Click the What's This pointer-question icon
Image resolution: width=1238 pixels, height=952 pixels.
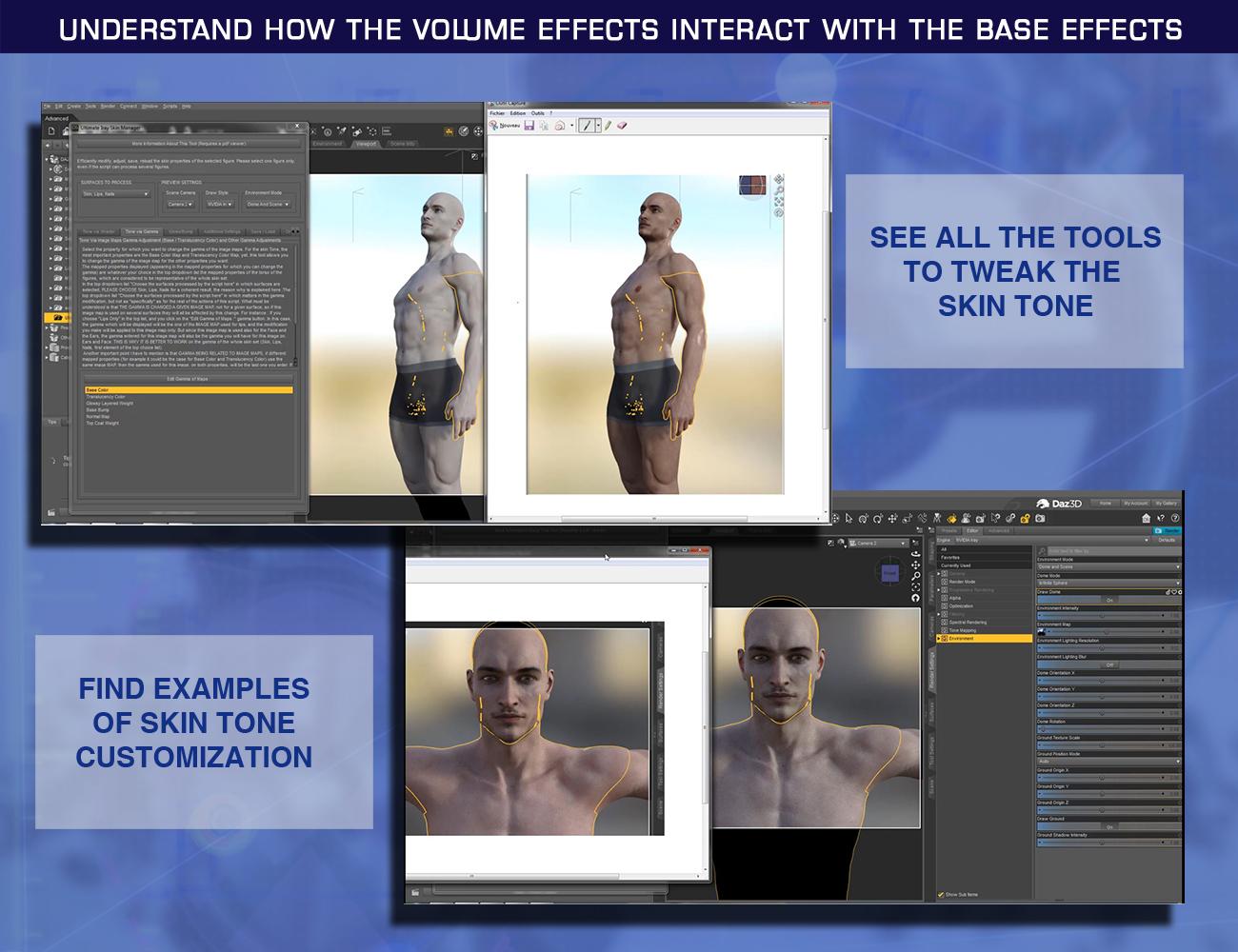click(1161, 518)
